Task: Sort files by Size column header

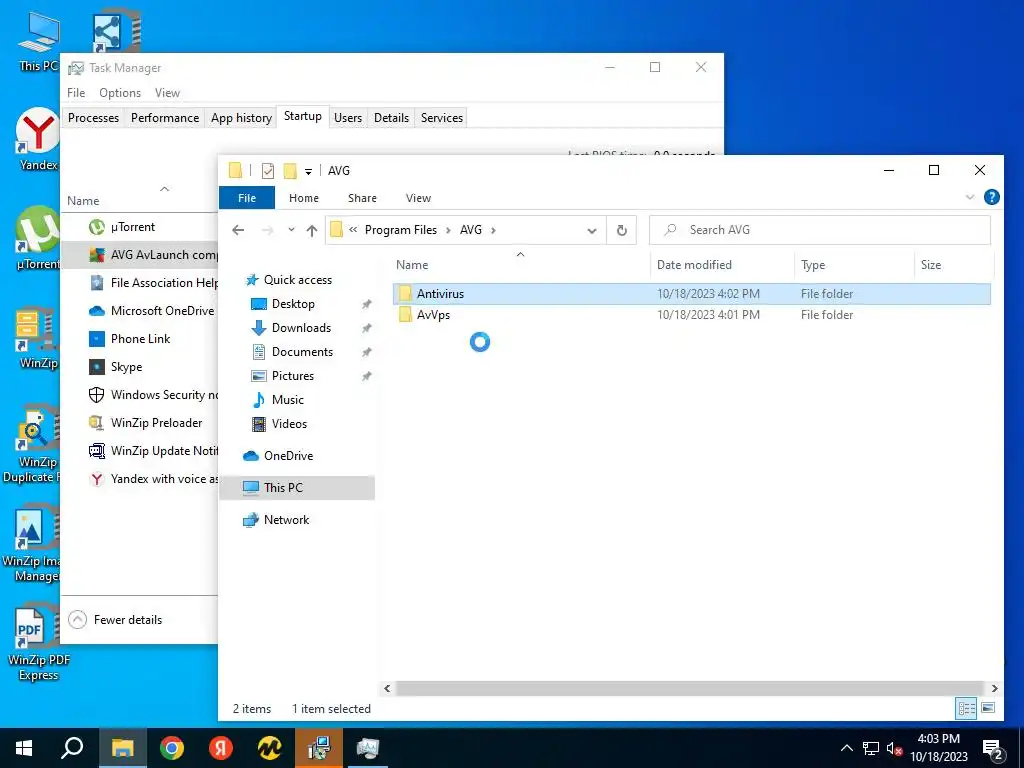Action: pyautogui.click(x=953, y=264)
